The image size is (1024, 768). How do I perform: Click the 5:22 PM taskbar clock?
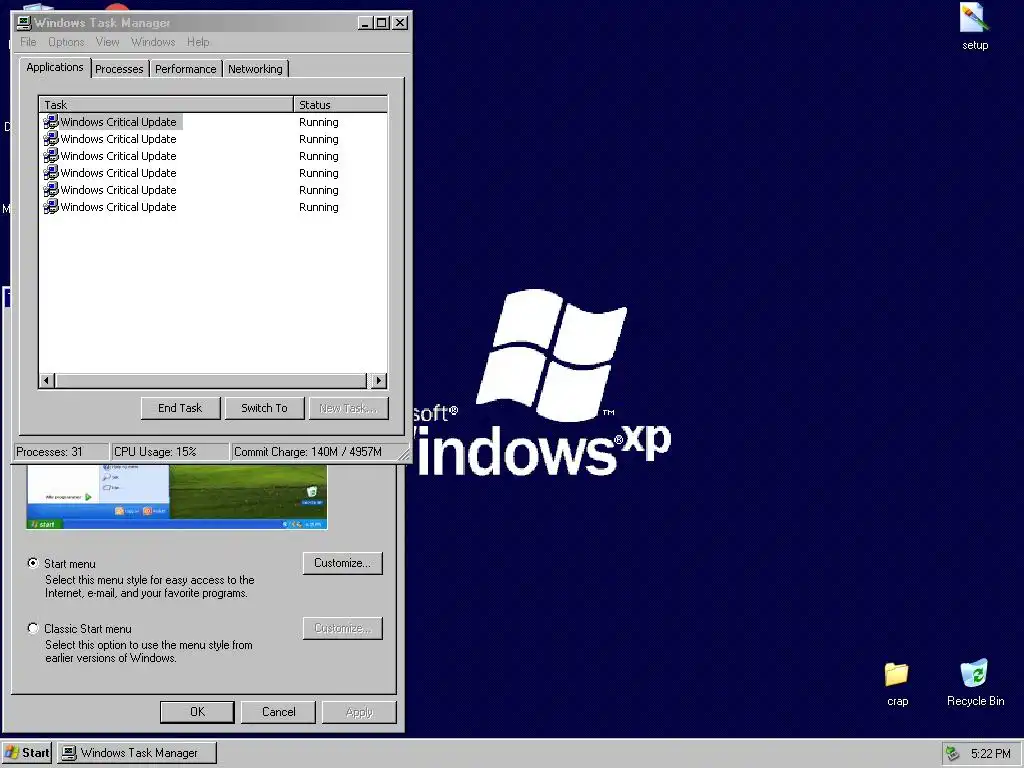(x=990, y=754)
